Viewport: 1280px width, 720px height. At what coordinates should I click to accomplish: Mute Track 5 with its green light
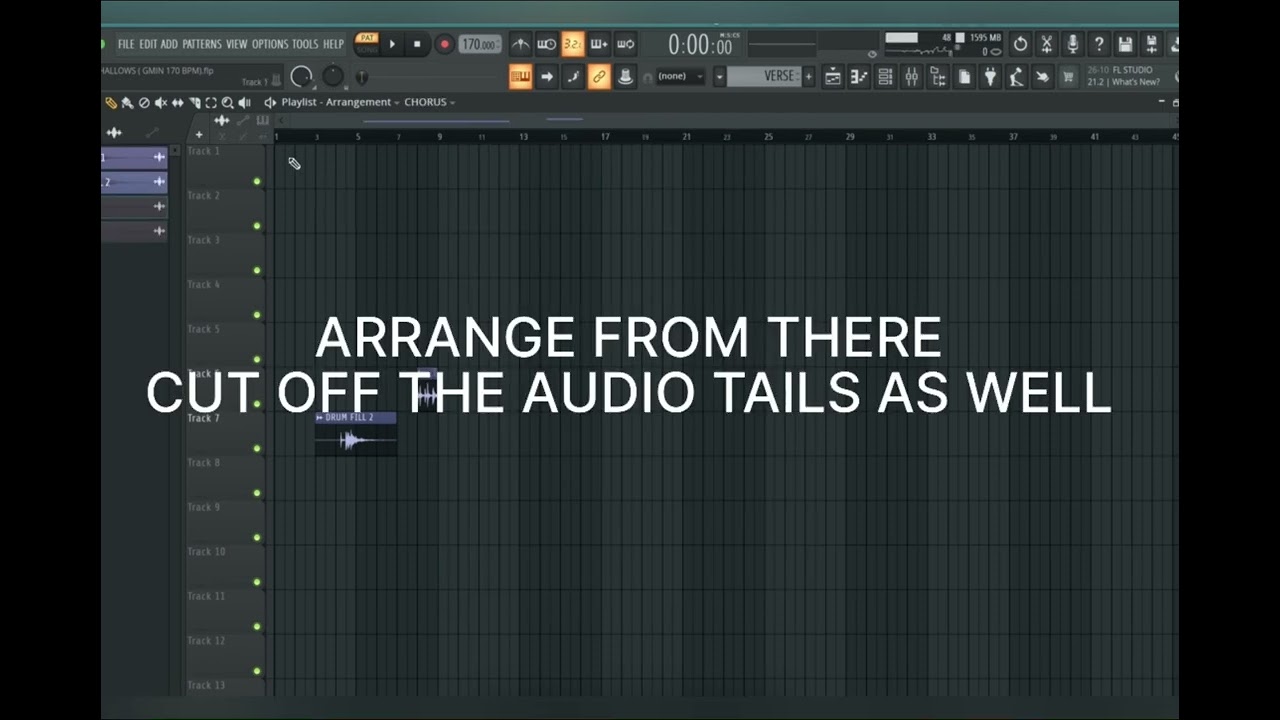point(257,359)
